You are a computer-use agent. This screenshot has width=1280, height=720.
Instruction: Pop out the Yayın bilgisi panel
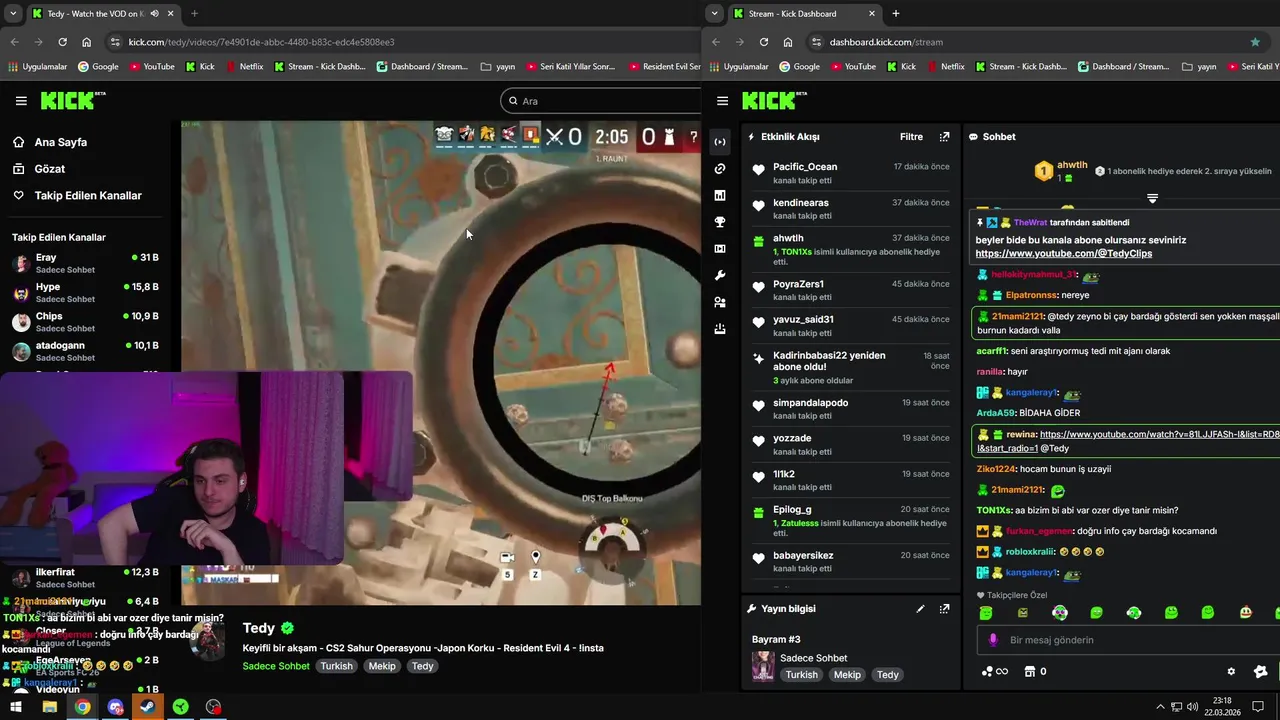pyautogui.click(x=944, y=609)
